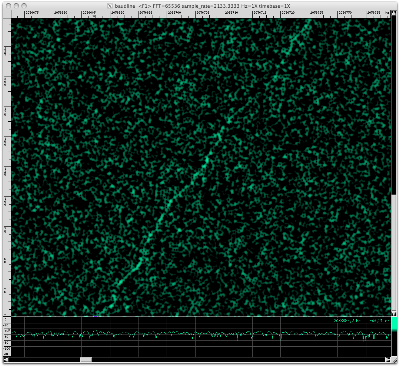Image resolution: width=400 pixels, height=367 pixels.
Task: Close the baudline window
Action: coord(9,6)
